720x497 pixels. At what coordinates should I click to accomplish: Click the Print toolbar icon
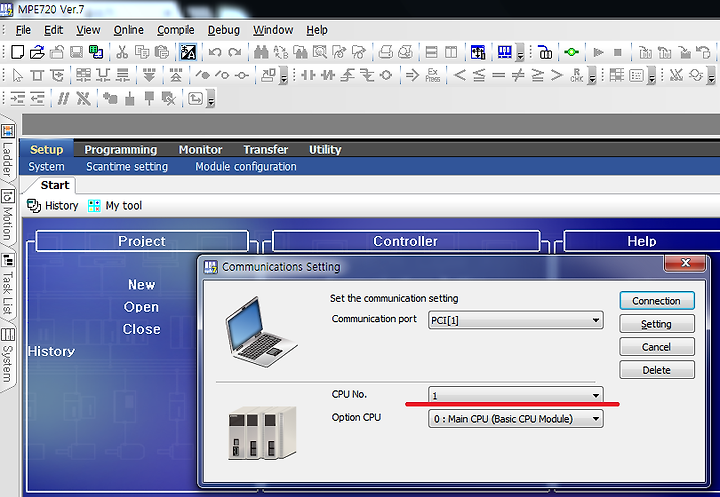pos(385,52)
